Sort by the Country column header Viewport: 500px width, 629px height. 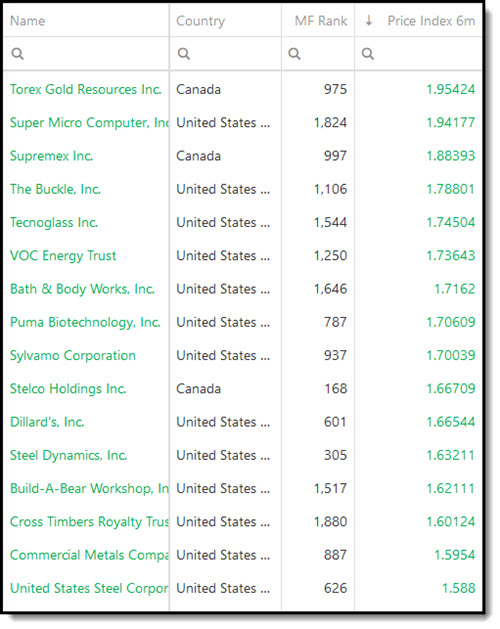(x=201, y=21)
